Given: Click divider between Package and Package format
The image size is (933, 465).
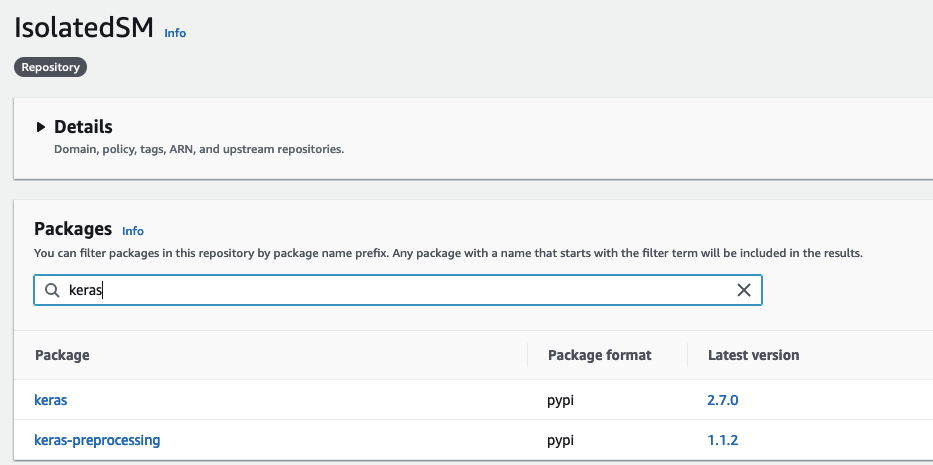Looking at the screenshot, I should 528,355.
